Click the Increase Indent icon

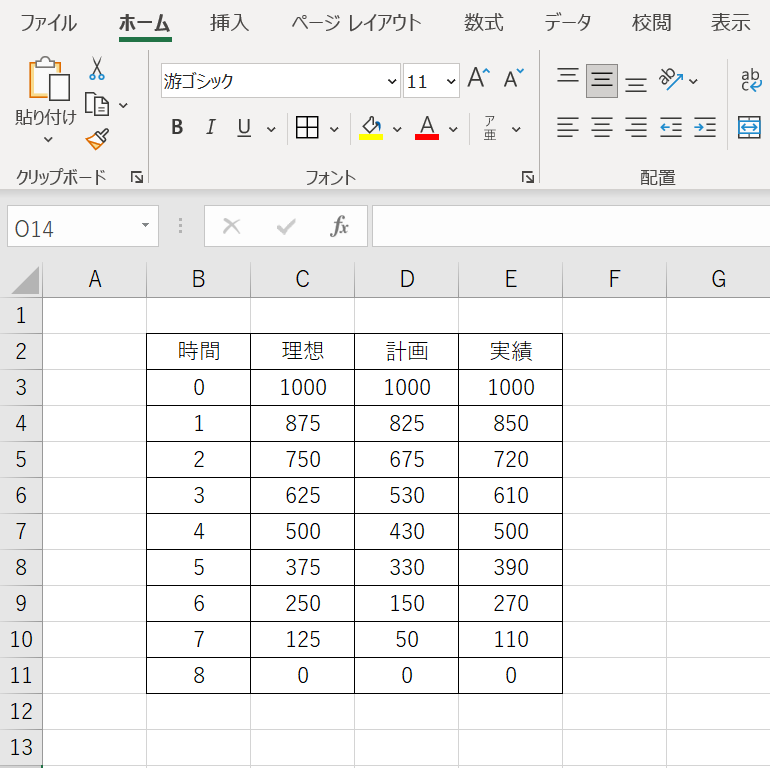click(705, 127)
